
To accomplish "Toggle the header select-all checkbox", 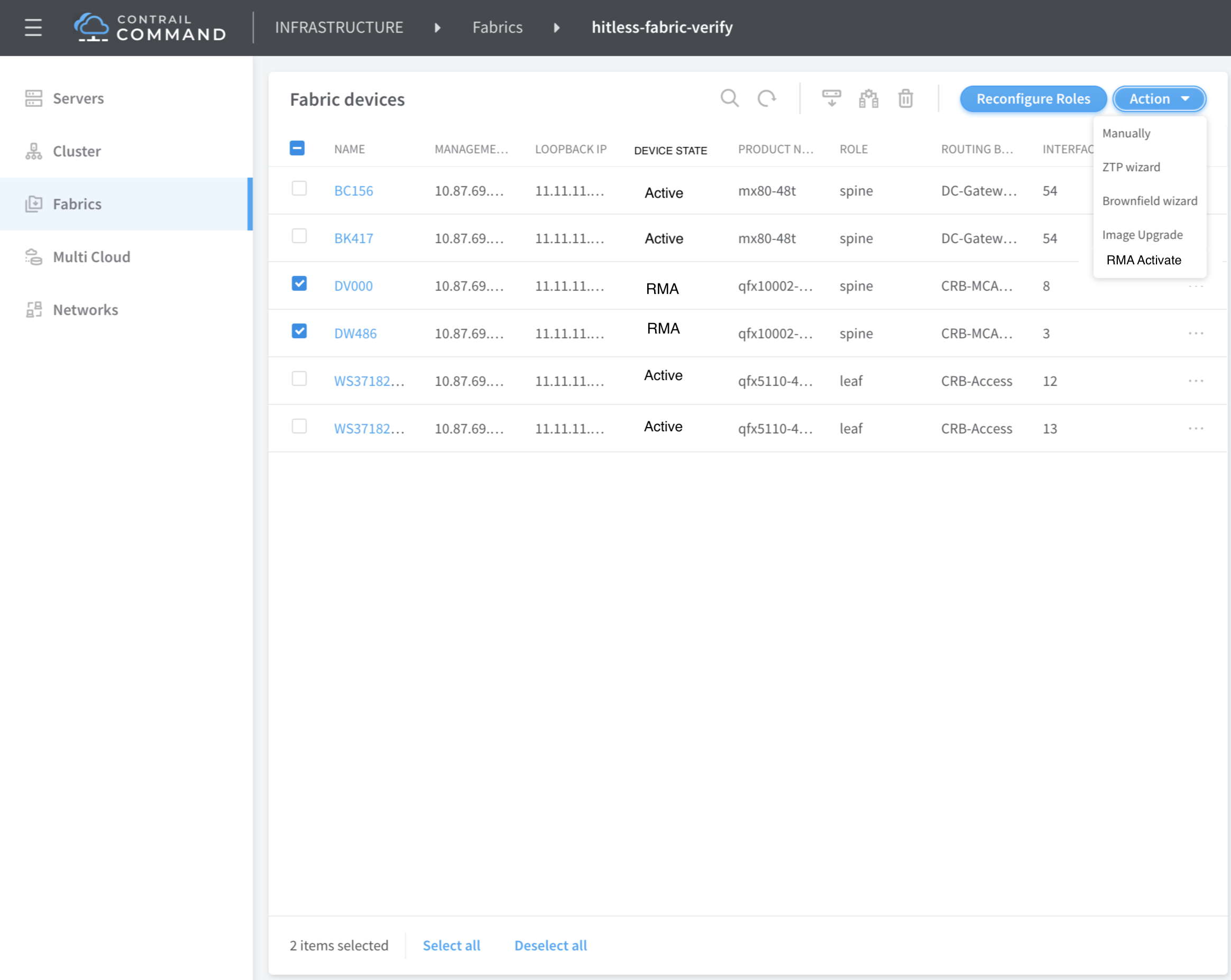I will [297, 149].
